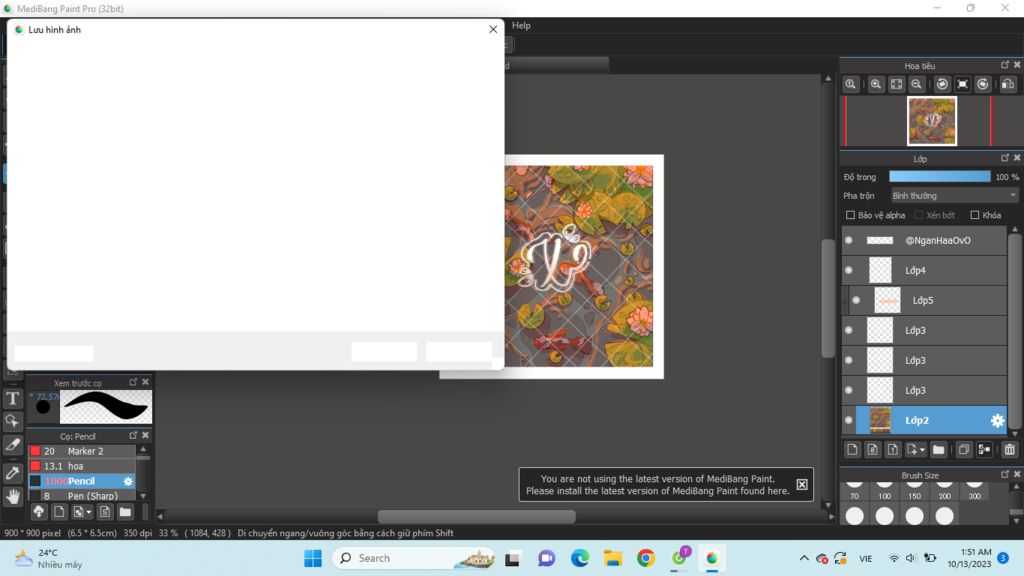Open File Explorer from taskbar
1024x576 pixels.
pos(613,558)
